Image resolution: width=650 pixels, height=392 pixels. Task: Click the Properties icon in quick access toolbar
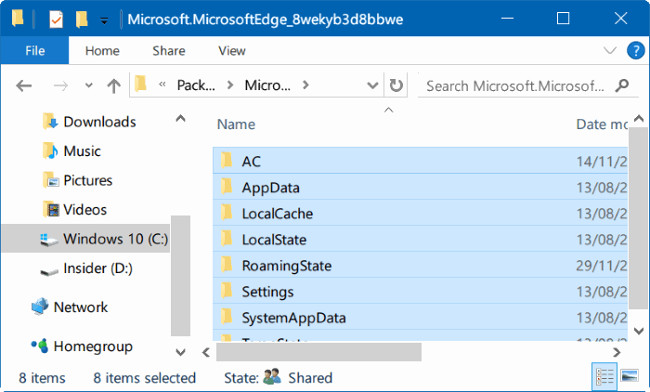coord(56,19)
